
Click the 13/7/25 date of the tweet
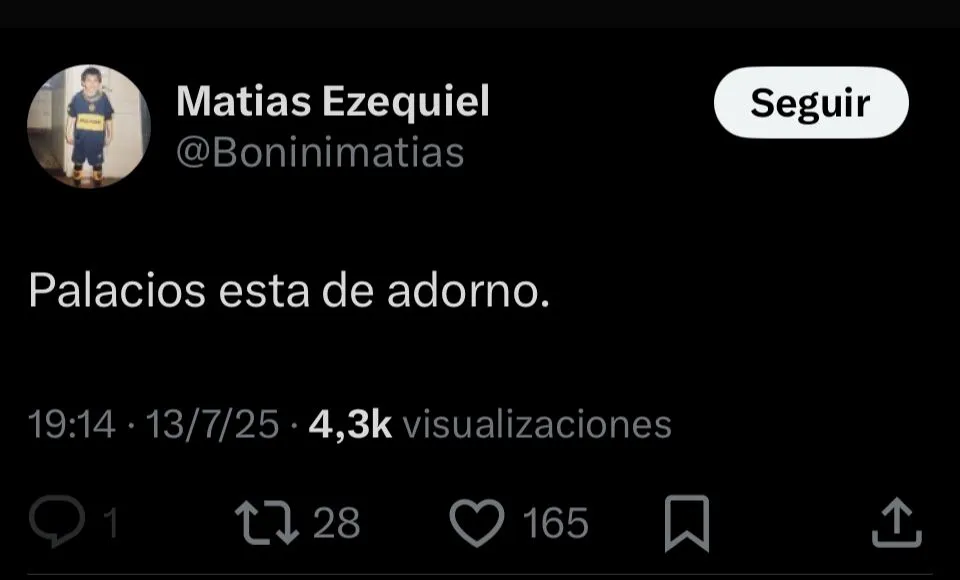pyautogui.click(x=212, y=424)
